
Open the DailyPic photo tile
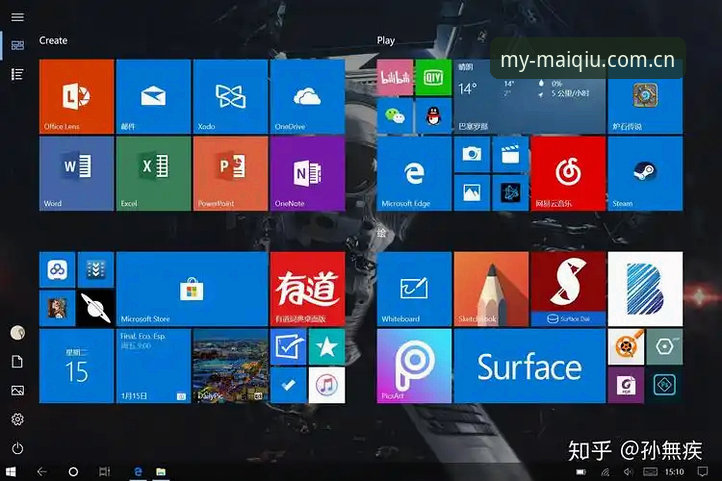pyautogui.click(x=230, y=366)
